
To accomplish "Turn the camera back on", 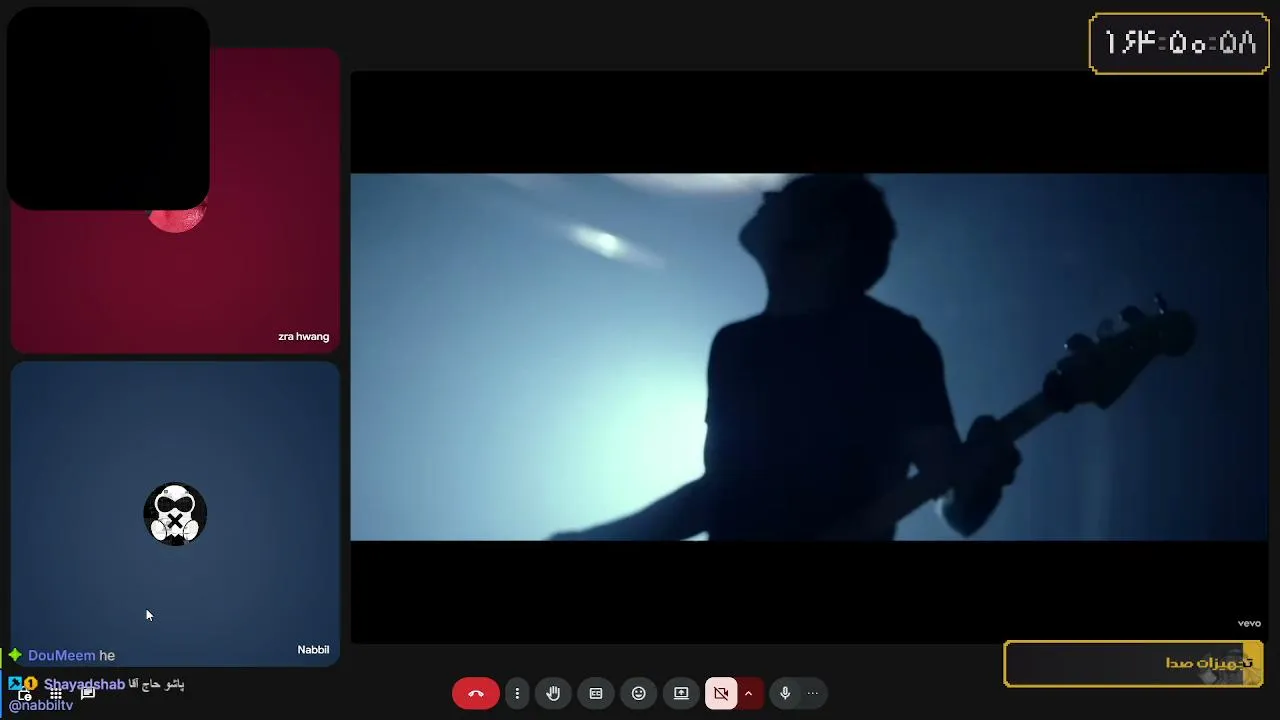I will point(721,693).
